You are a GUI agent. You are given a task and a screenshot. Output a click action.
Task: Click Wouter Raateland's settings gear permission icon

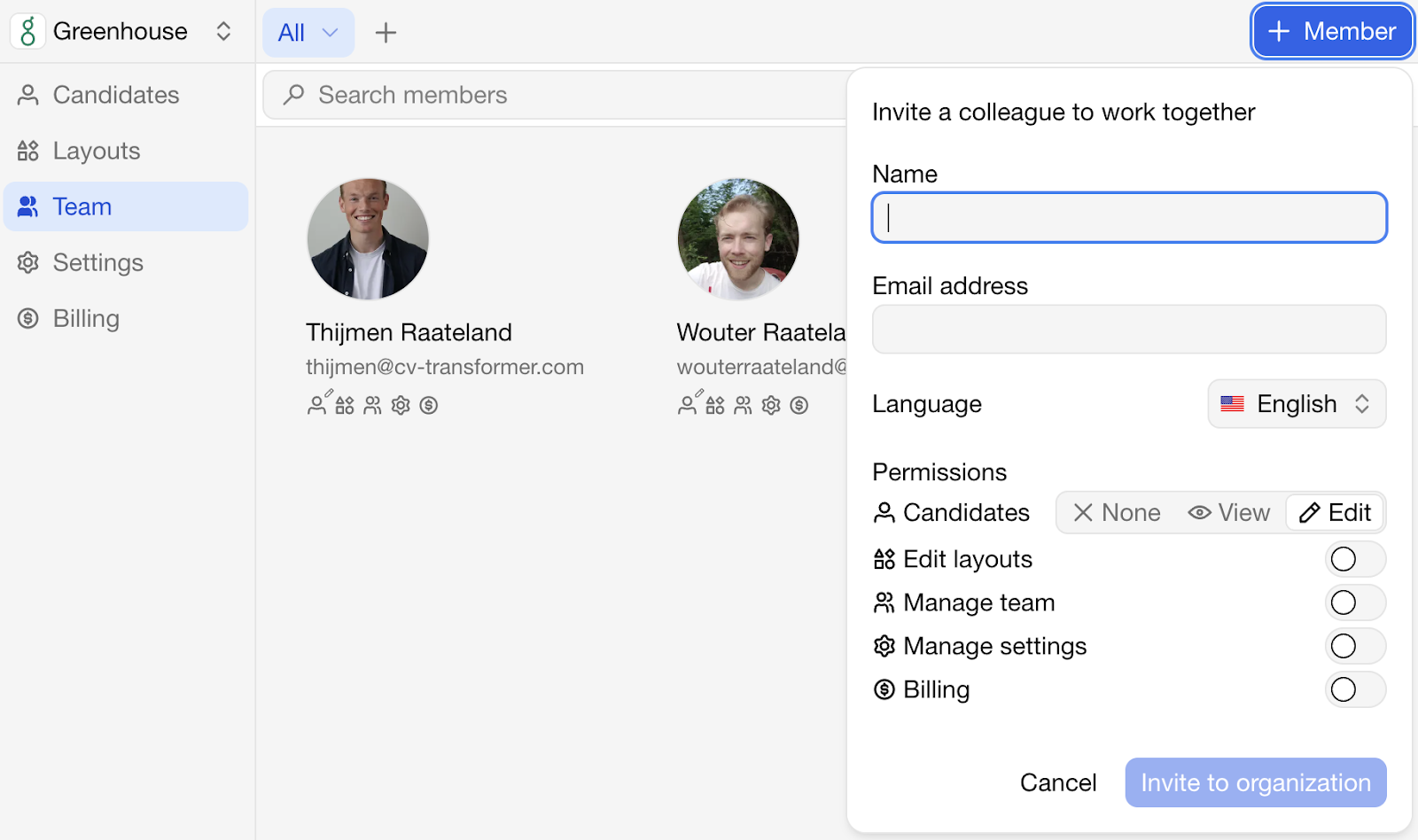(771, 405)
